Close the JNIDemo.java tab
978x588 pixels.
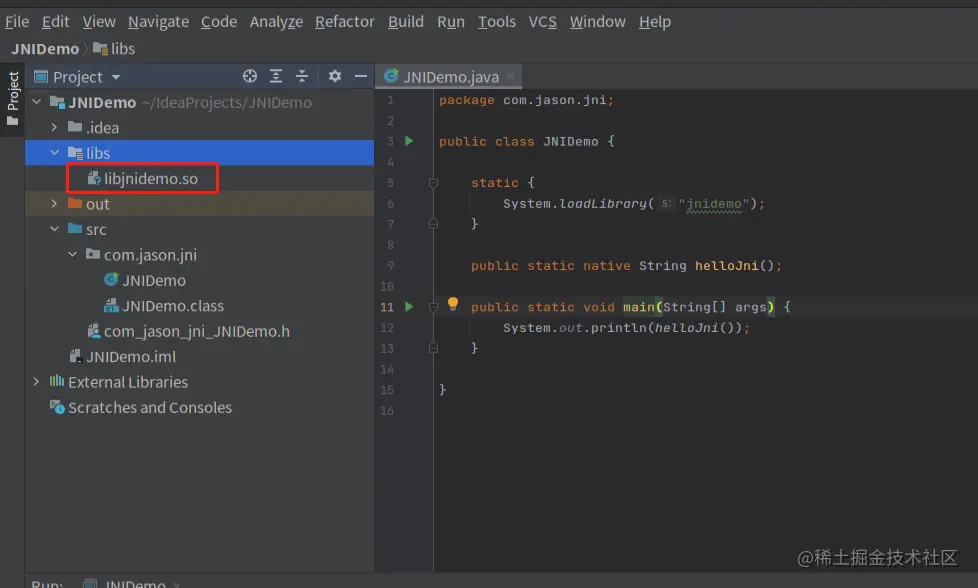[510, 75]
